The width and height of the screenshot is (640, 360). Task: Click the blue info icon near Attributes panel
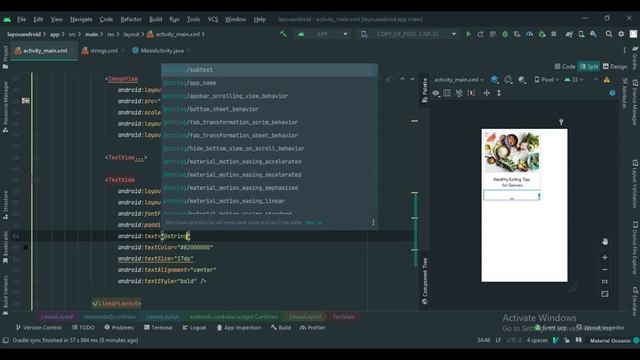click(612, 93)
